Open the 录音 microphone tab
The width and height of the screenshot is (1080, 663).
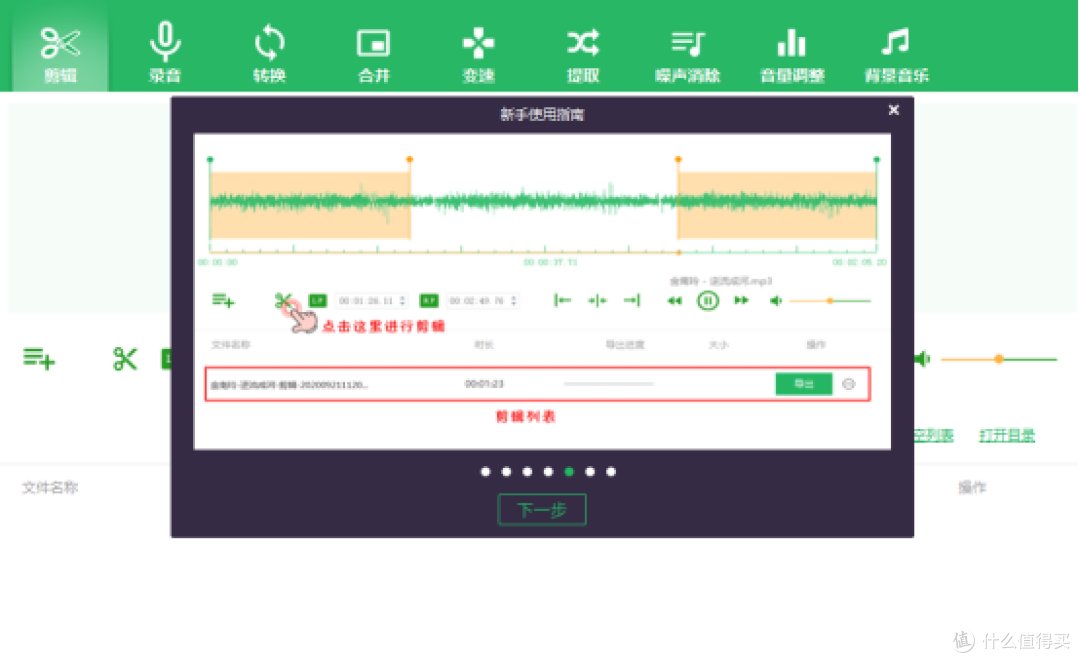165,54
